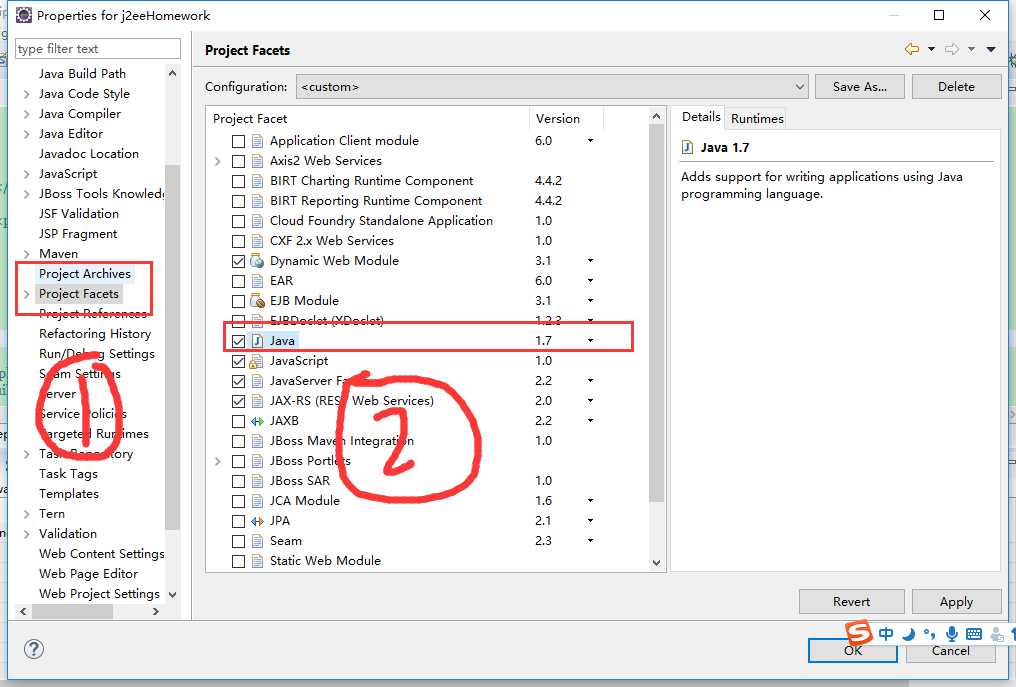Click the Application Client module document icon
The width and height of the screenshot is (1016, 687).
[x=257, y=141]
